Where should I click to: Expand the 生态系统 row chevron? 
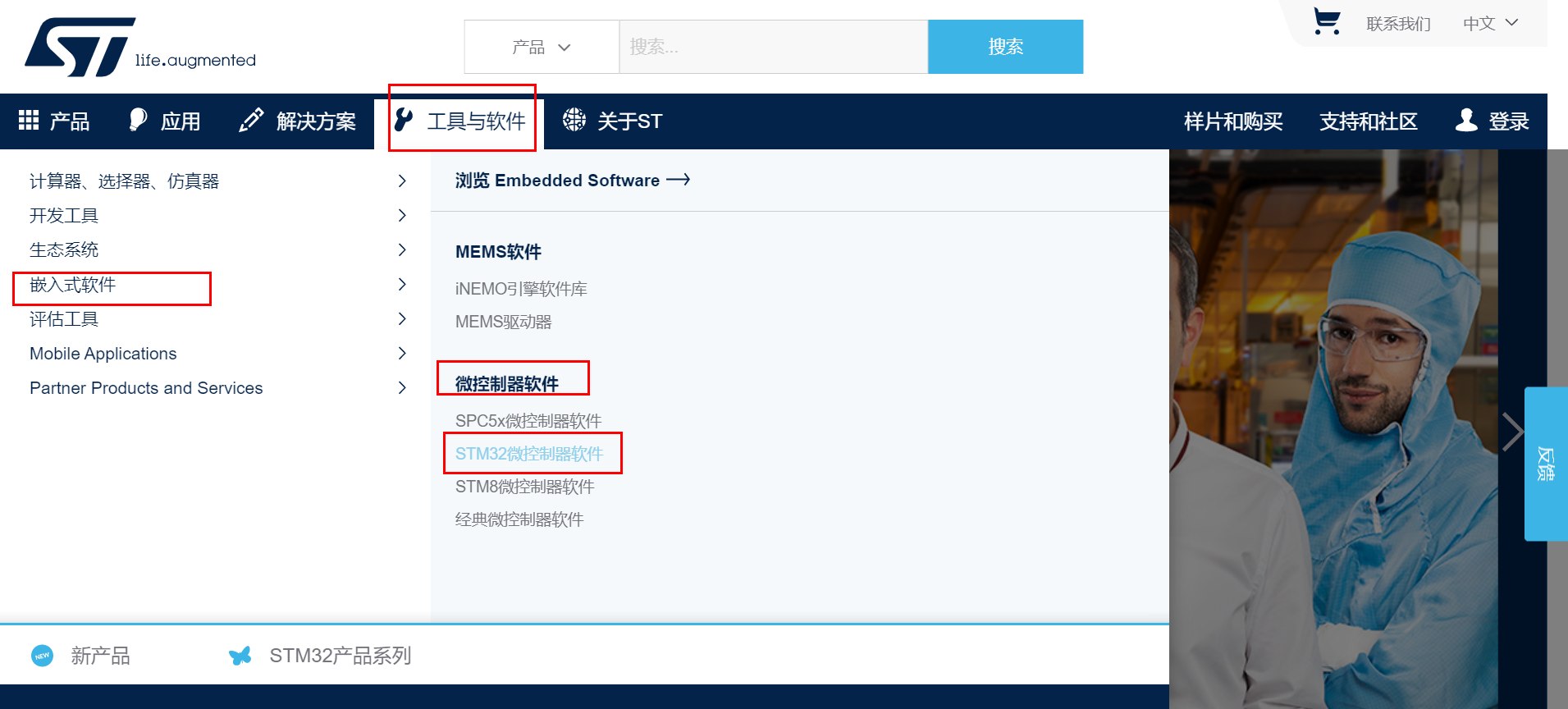402,249
